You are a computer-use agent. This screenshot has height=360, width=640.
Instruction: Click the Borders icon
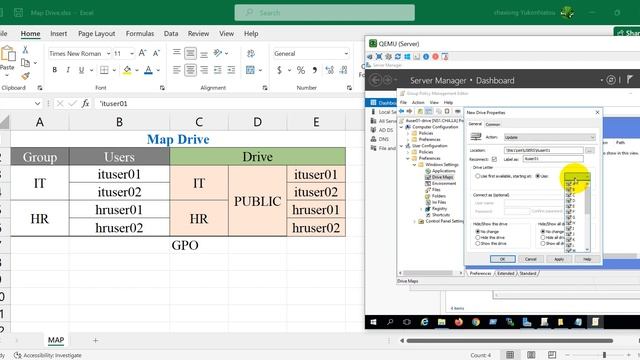[104, 70]
